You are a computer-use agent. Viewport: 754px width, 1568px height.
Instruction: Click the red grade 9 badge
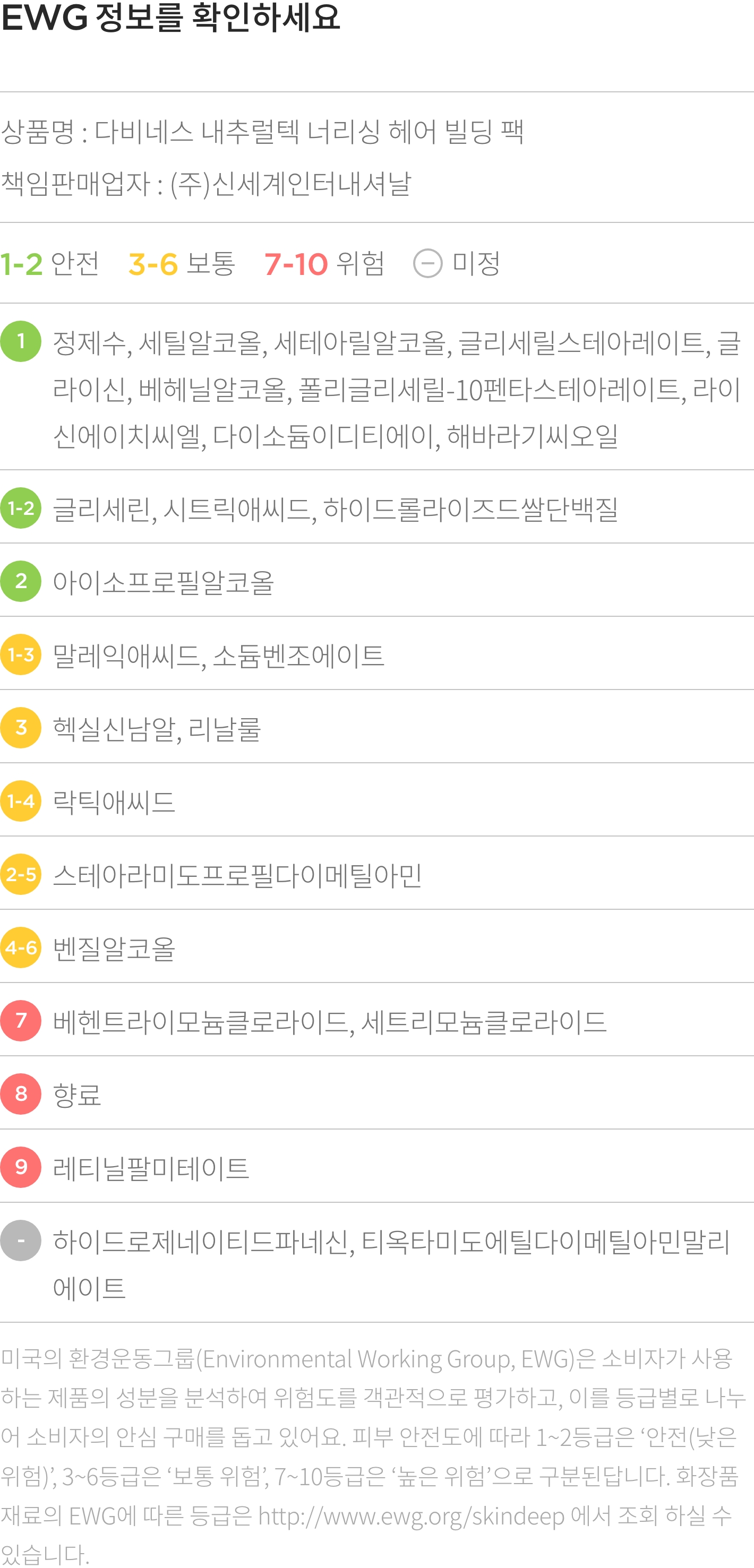[x=21, y=1167]
